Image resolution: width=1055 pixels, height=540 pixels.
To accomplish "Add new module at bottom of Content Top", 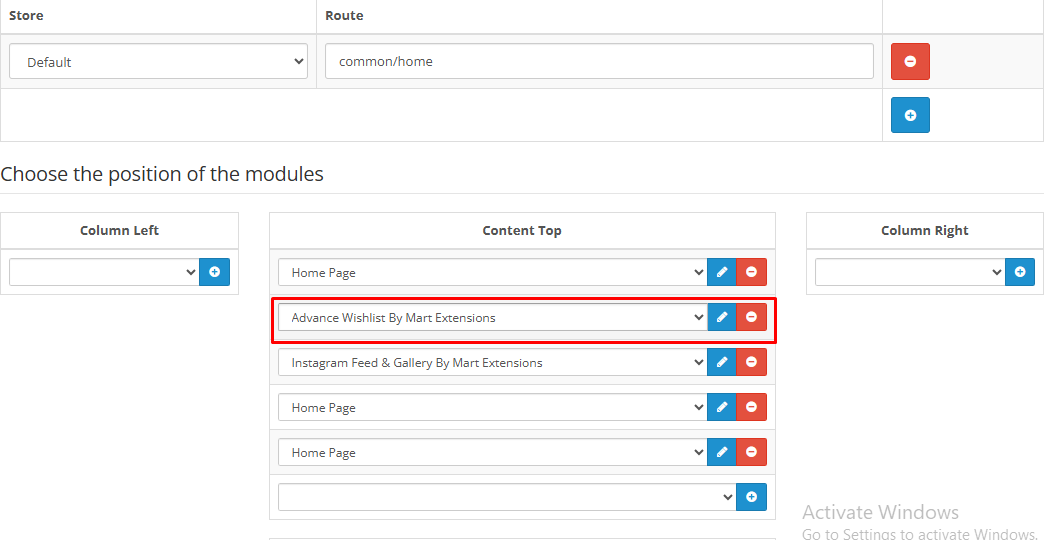I will click(752, 497).
